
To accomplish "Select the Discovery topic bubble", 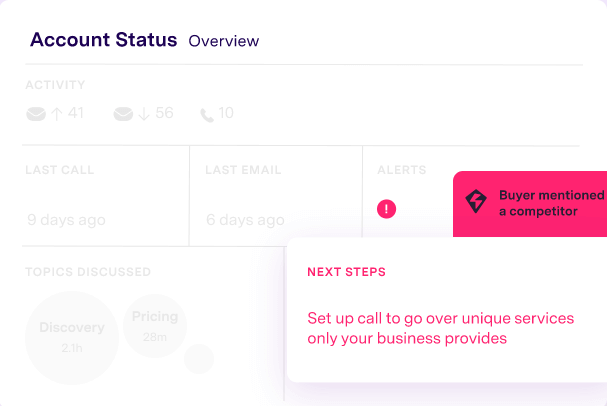I will click(72, 337).
